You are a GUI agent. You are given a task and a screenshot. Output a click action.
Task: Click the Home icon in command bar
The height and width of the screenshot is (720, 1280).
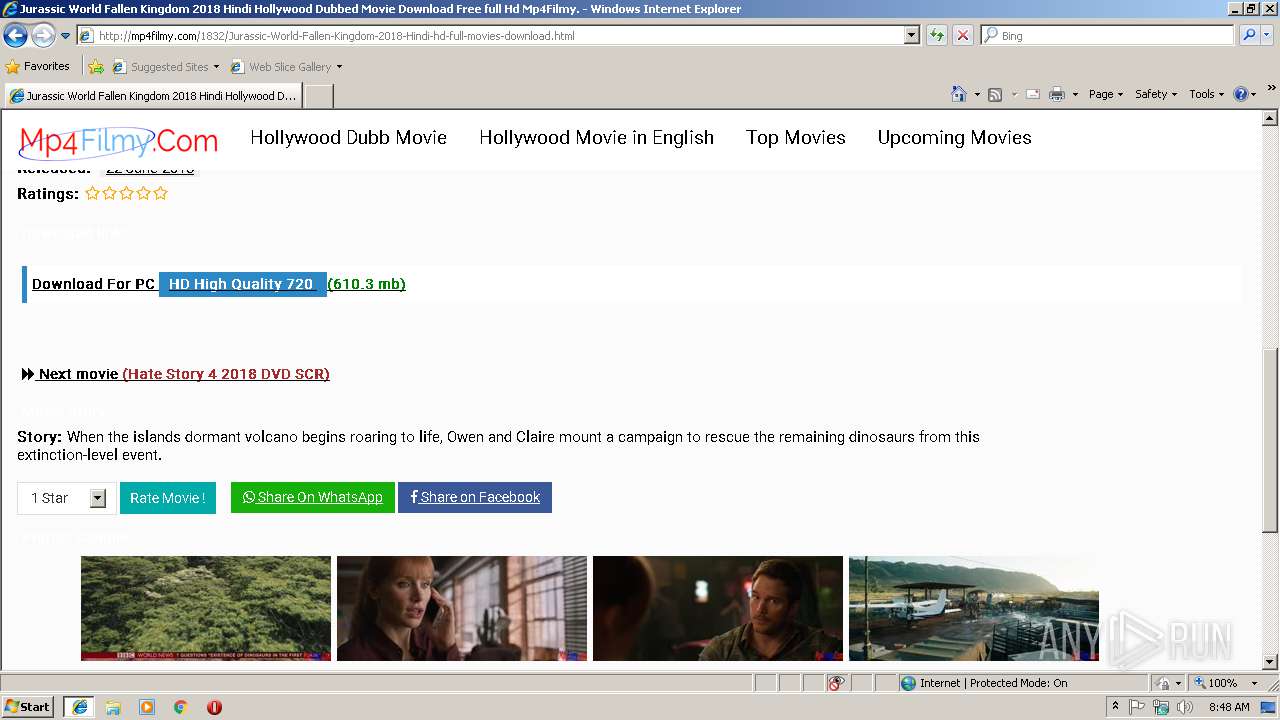(x=958, y=94)
